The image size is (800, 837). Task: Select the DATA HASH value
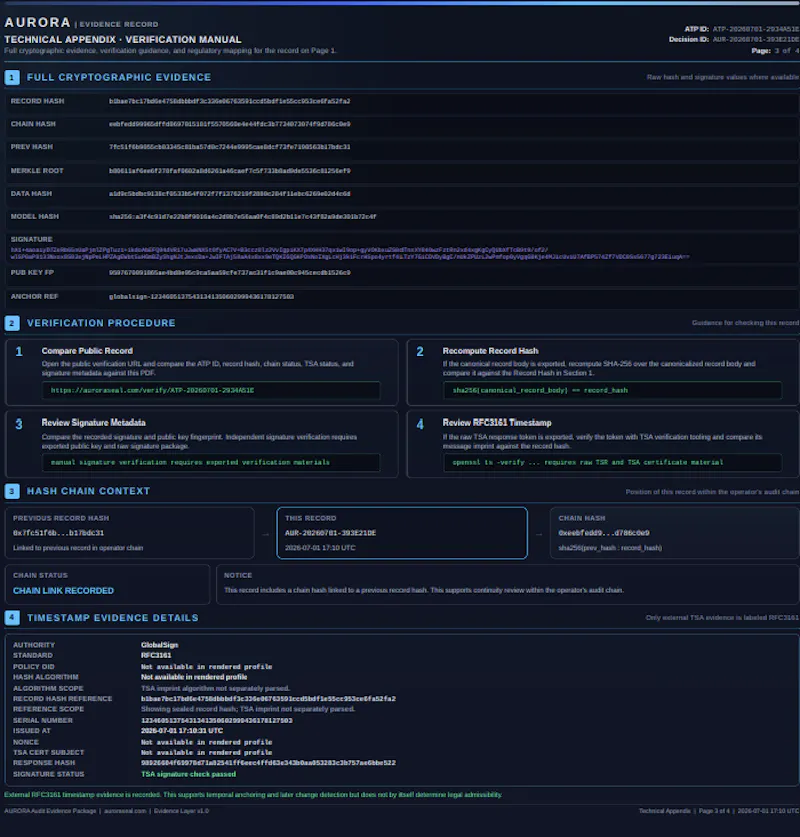pyautogui.click(x=229, y=194)
